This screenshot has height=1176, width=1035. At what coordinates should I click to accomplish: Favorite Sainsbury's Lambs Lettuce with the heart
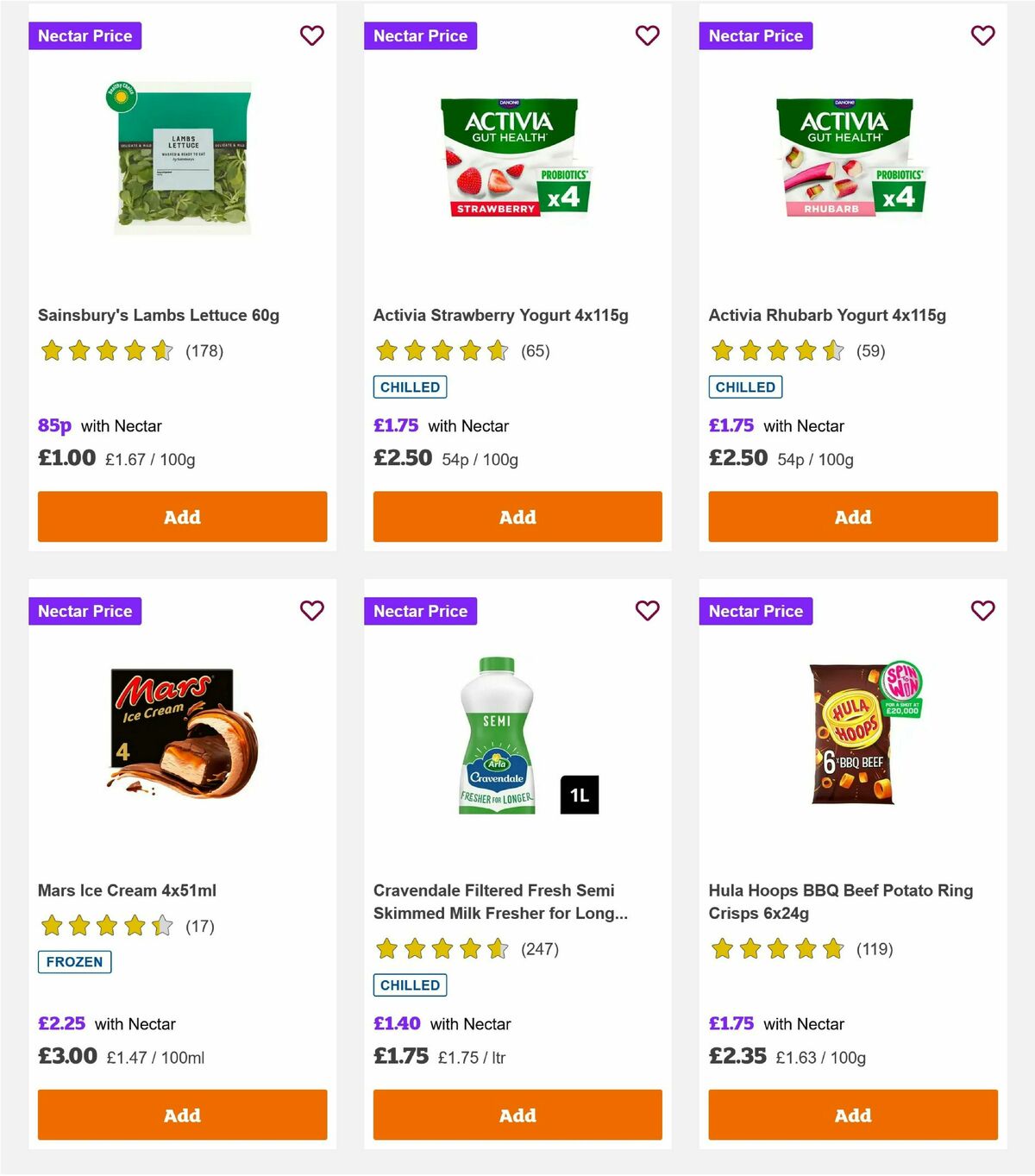point(312,35)
